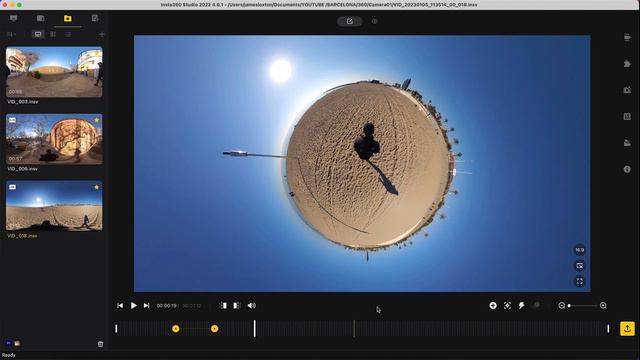Click the current timecode display
Viewport: 640px width, 360px height.
pos(167,306)
